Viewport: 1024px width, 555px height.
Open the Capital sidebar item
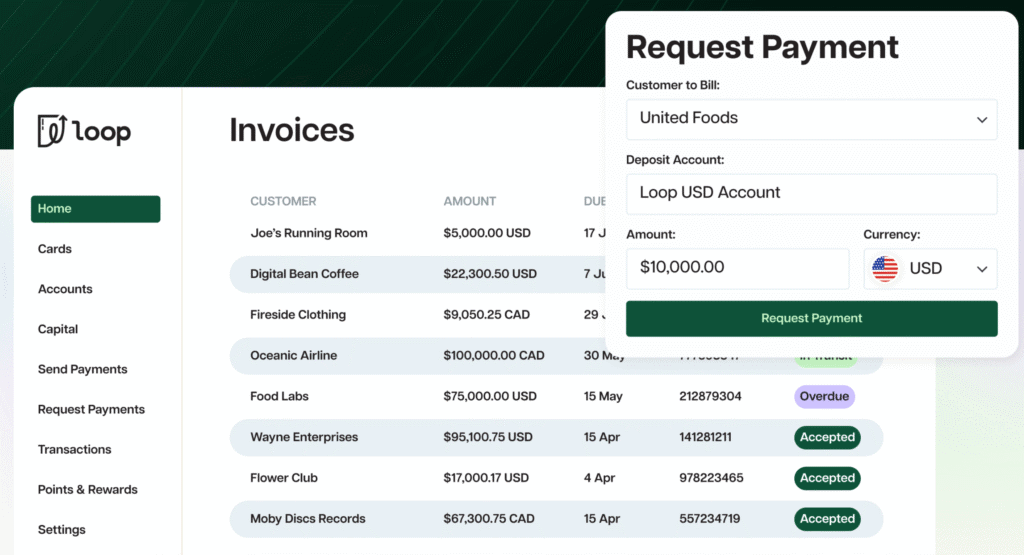[x=58, y=329]
